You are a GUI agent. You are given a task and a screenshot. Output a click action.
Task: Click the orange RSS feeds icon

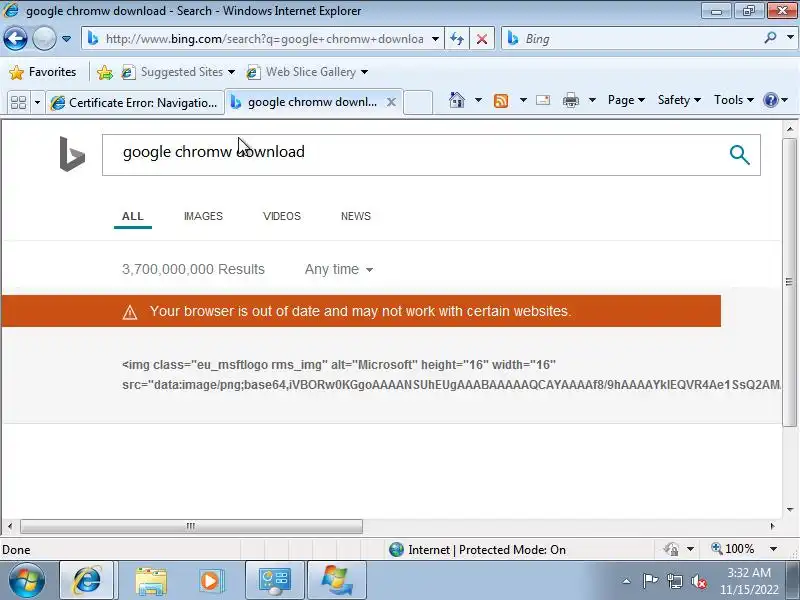pos(501,101)
